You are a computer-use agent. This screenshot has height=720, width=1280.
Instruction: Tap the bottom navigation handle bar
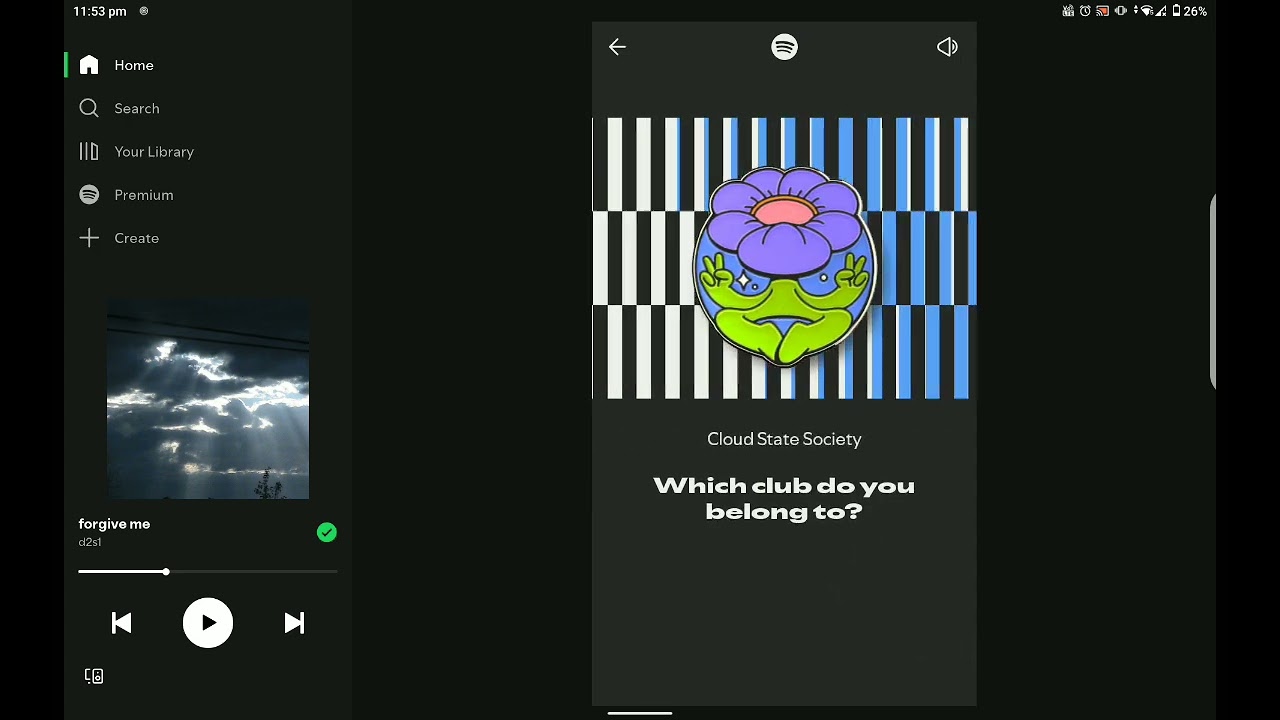[x=640, y=714]
